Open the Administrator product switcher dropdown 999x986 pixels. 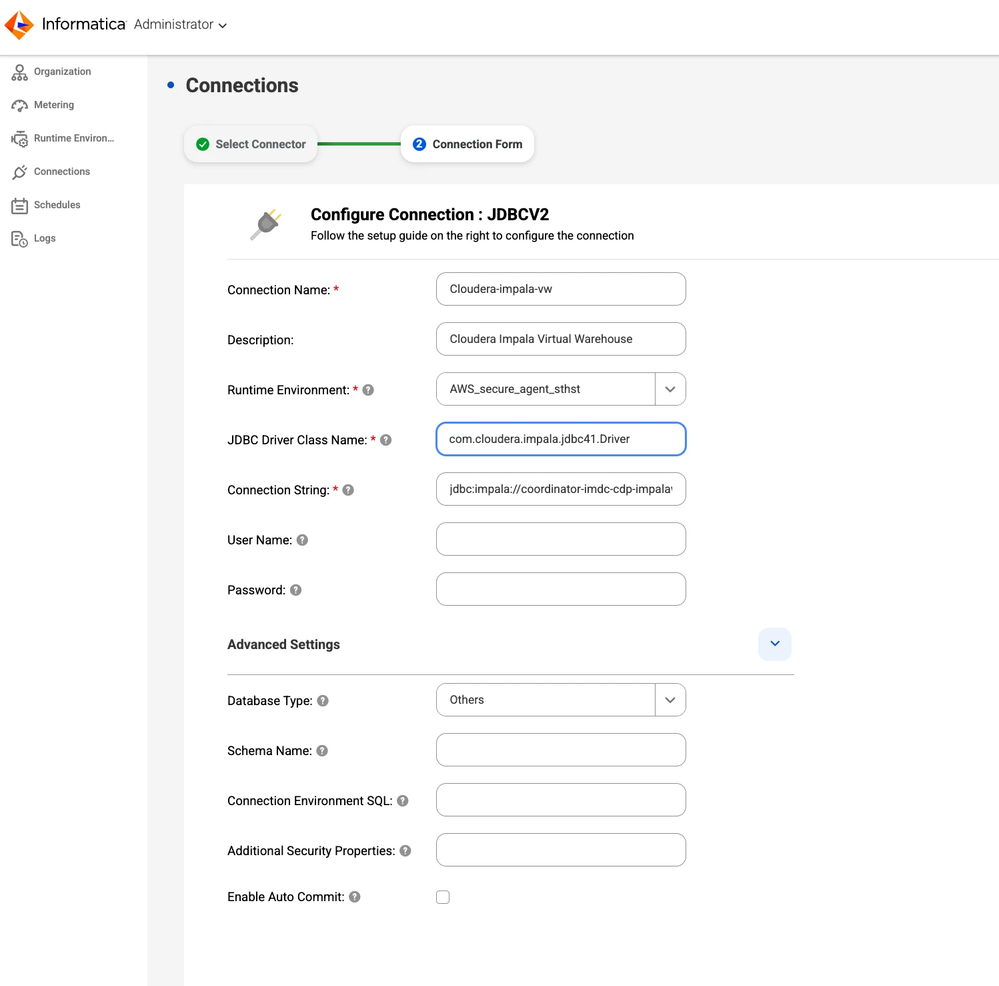tap(180, 24)
